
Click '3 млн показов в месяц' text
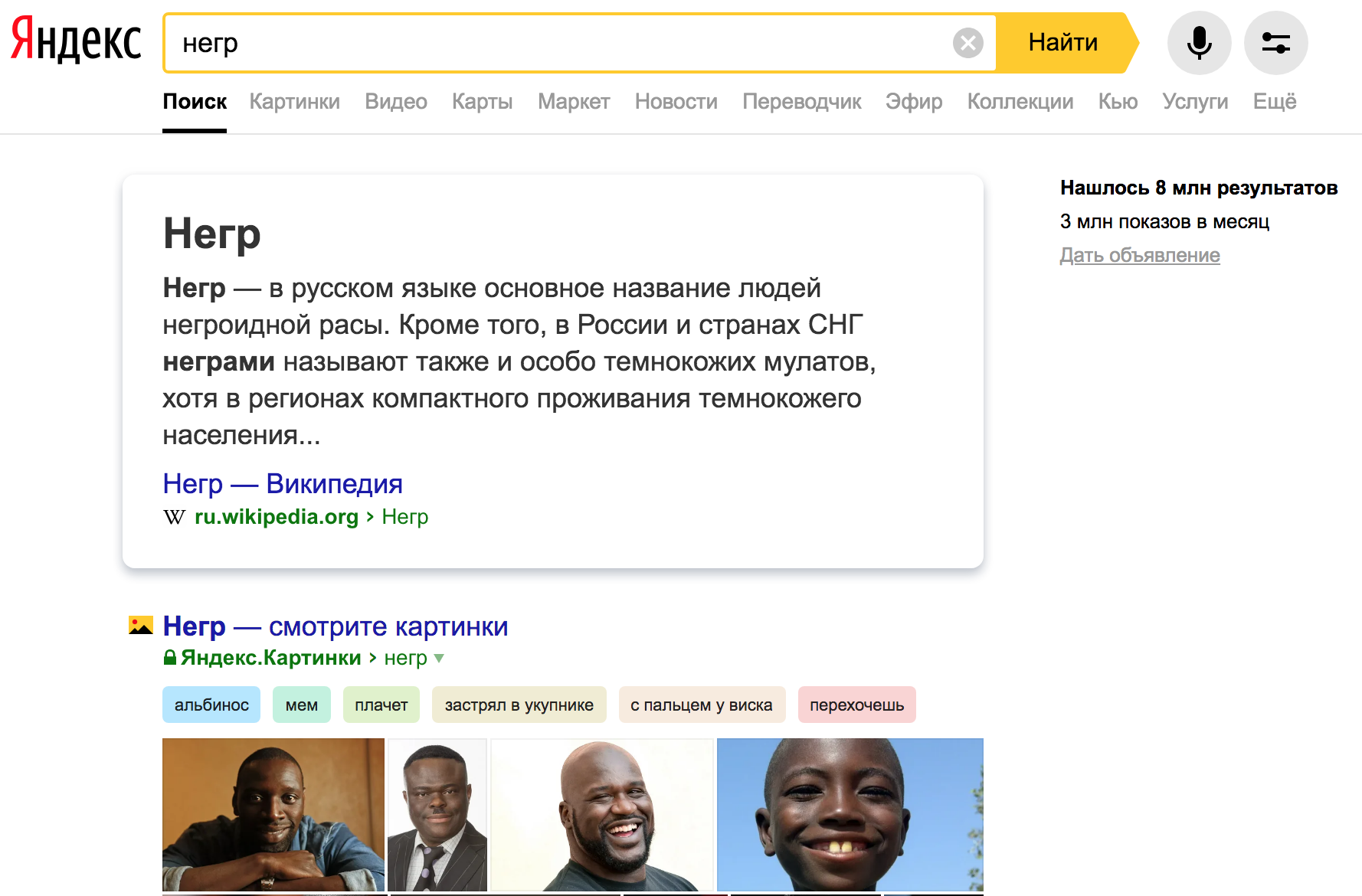coord(1164,221)
